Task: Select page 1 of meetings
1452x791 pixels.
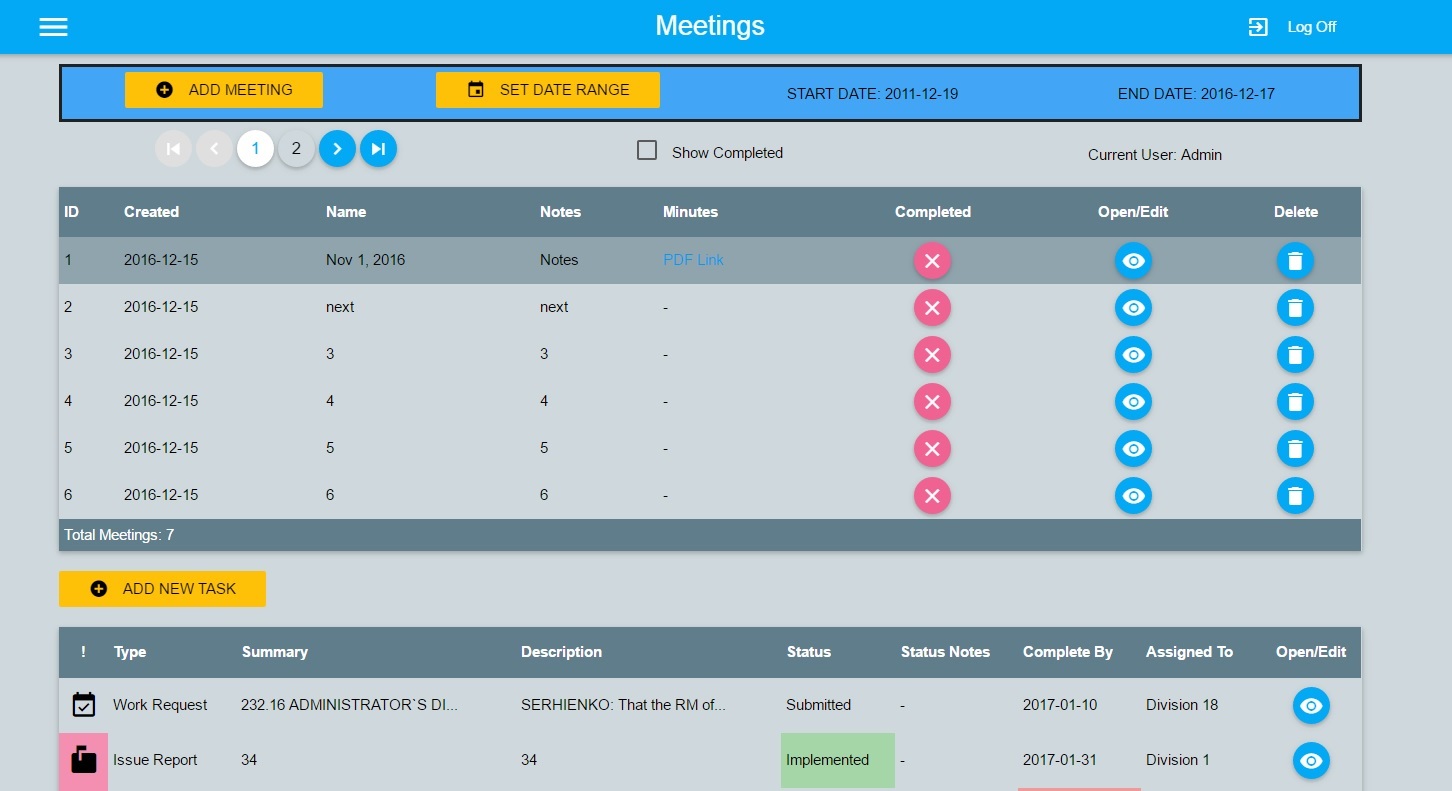Action: pyautogui.click(x=255, y=149)
